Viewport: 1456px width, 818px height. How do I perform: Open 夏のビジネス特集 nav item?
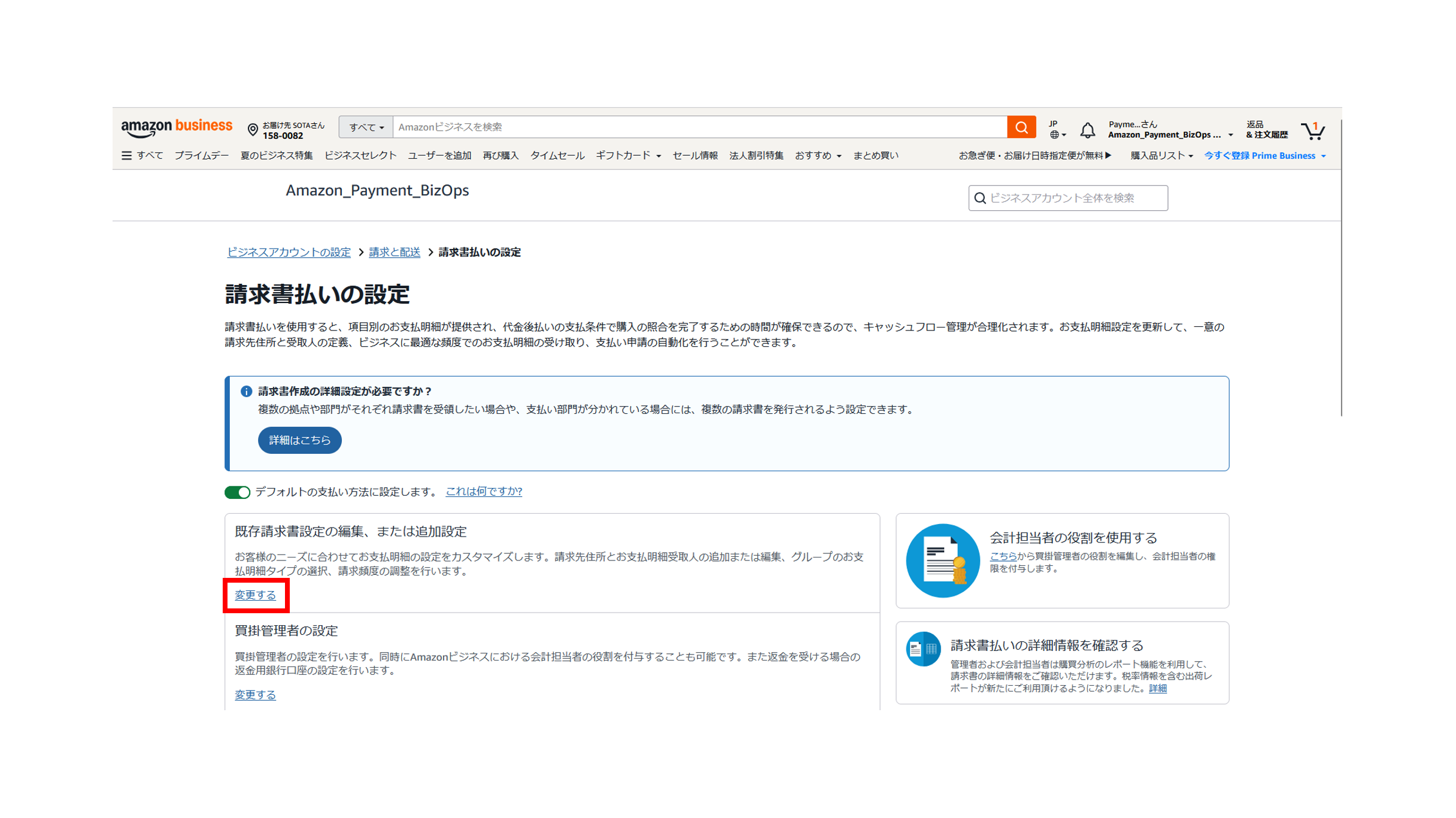pyautogui.click(x=276, y=156)
